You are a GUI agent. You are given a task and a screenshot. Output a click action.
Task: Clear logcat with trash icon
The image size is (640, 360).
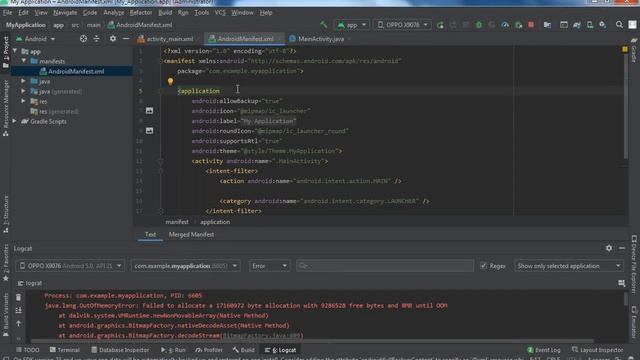click(18, 297)
